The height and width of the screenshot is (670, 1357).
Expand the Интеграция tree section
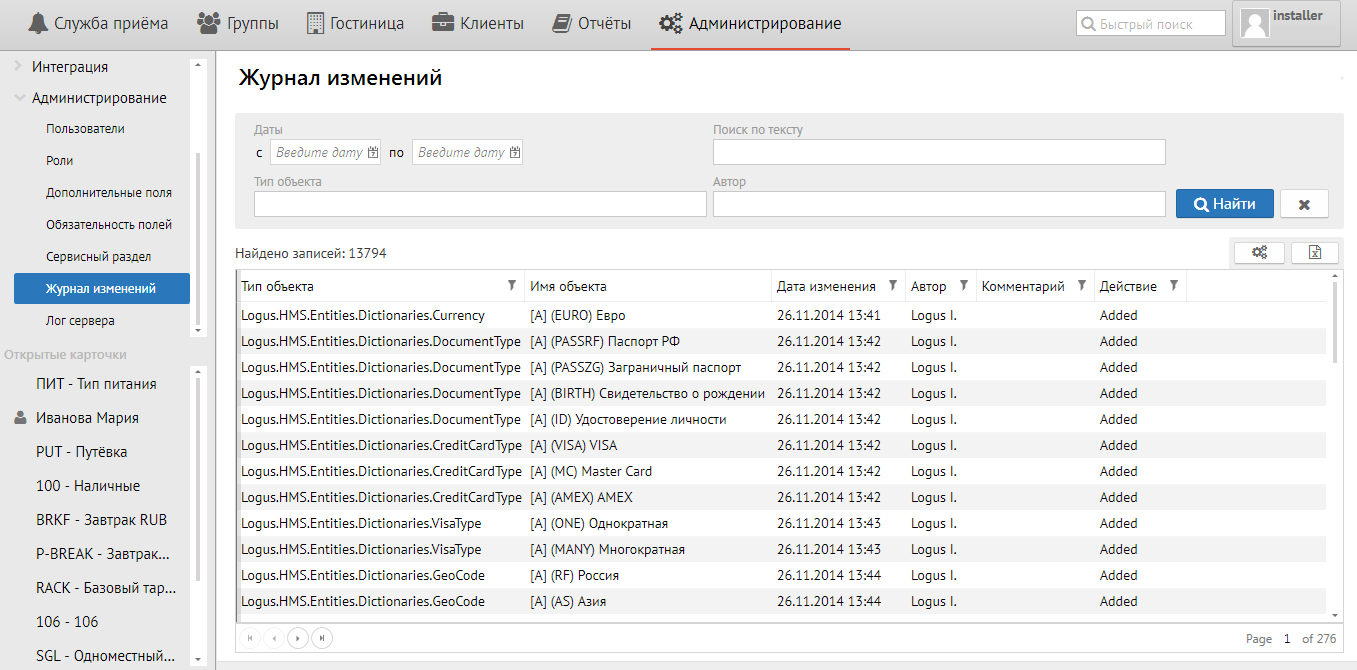point(18,67)
